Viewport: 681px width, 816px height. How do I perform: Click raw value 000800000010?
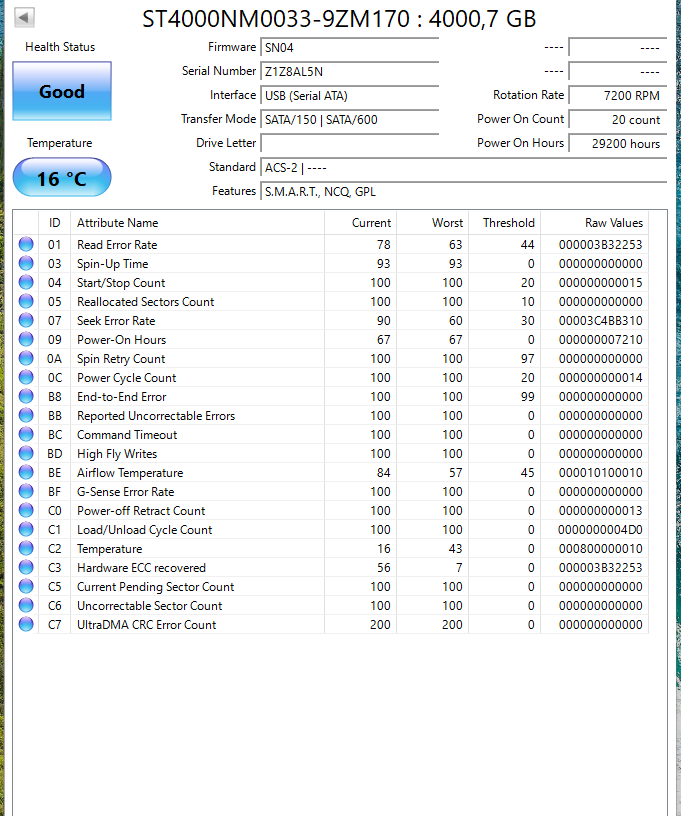(x=600, y=549)
